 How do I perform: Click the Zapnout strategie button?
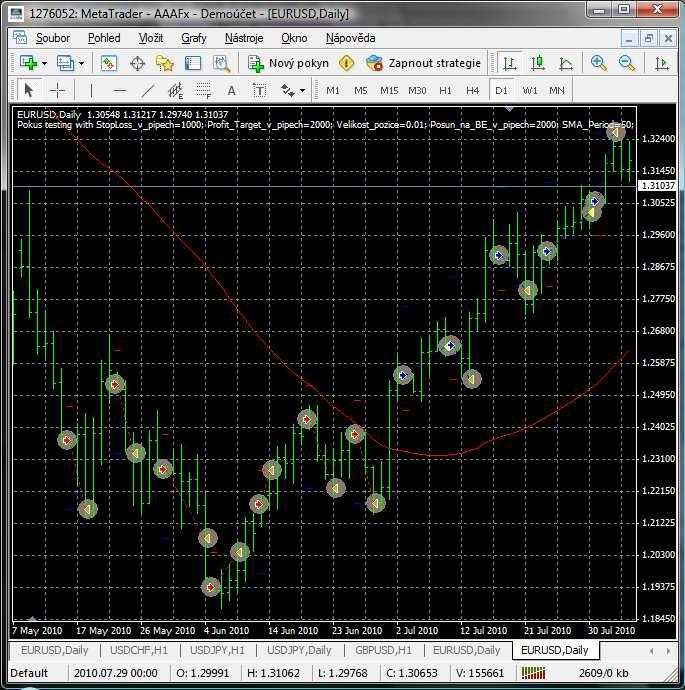click(423, 63)
